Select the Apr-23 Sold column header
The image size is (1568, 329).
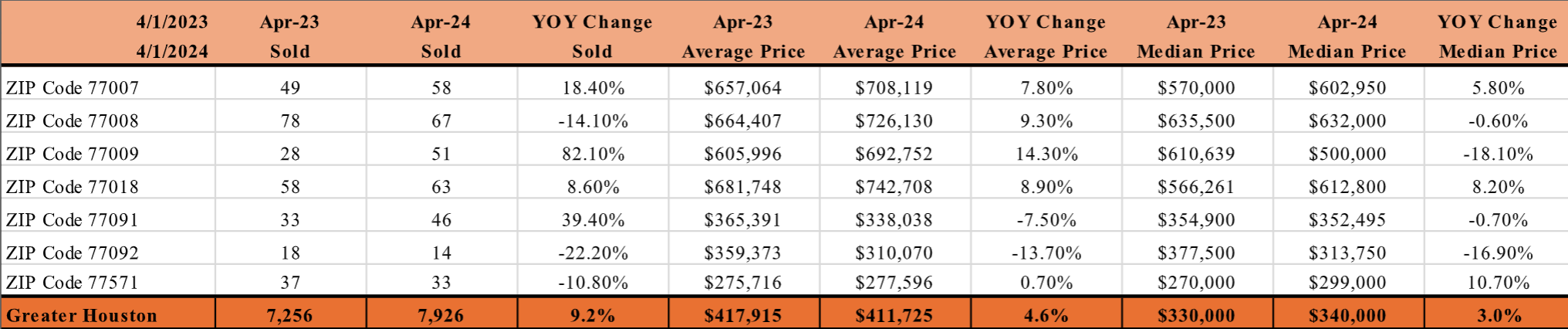[289, 36]
